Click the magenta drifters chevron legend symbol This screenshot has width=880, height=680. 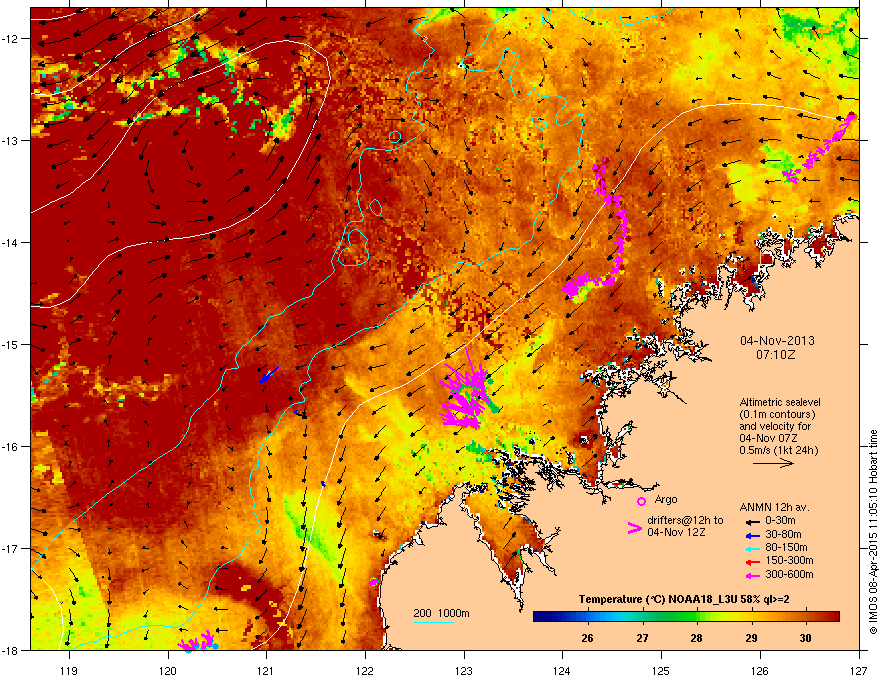(634, 527)
